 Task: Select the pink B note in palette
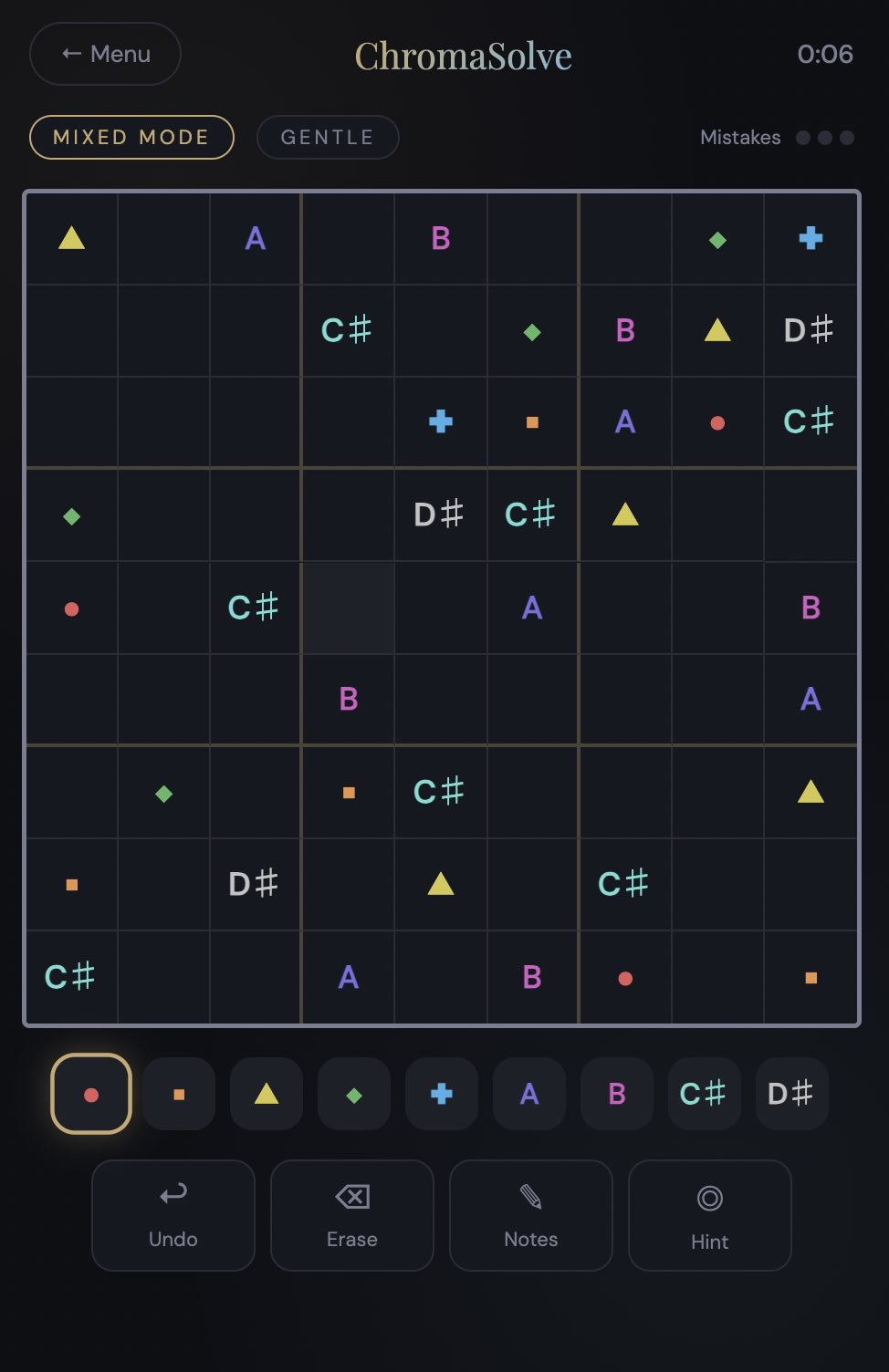coord(617,1094)
